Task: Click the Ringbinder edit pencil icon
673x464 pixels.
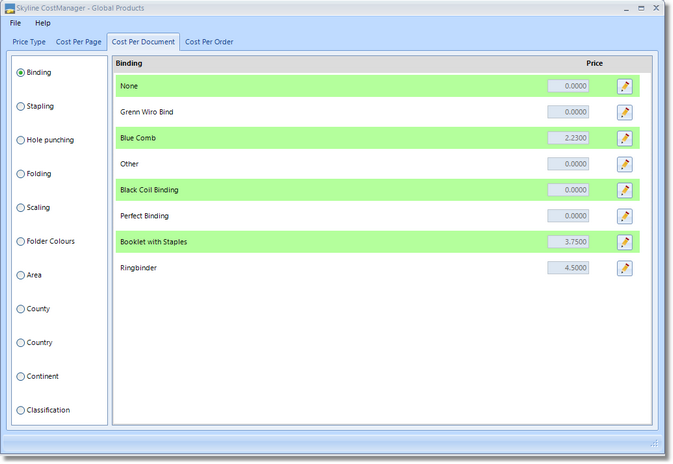Action: [624, 268]
